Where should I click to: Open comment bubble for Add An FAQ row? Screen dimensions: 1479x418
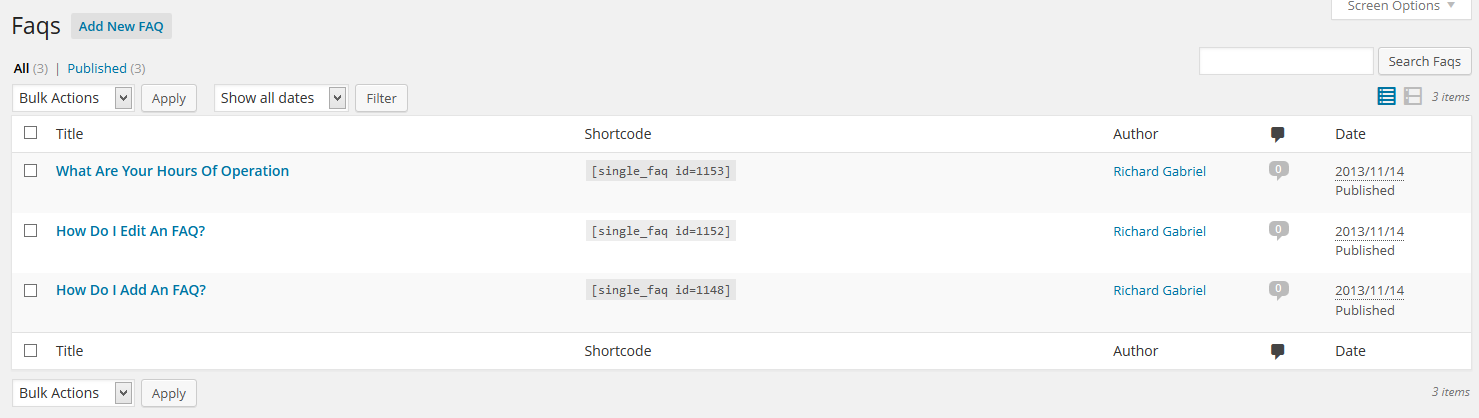pos(1277,290)
